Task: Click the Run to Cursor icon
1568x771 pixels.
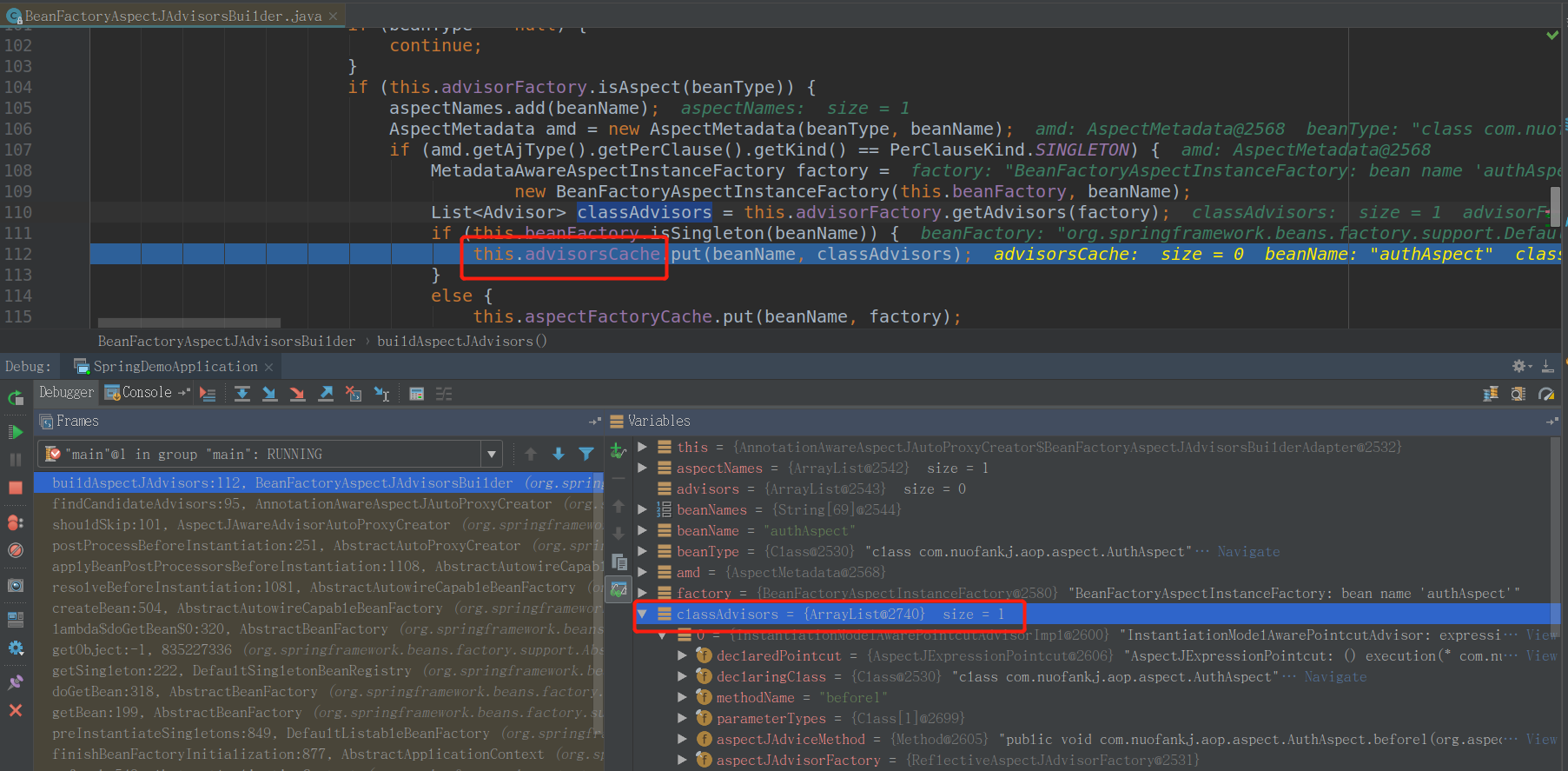Action: [381, 394]
